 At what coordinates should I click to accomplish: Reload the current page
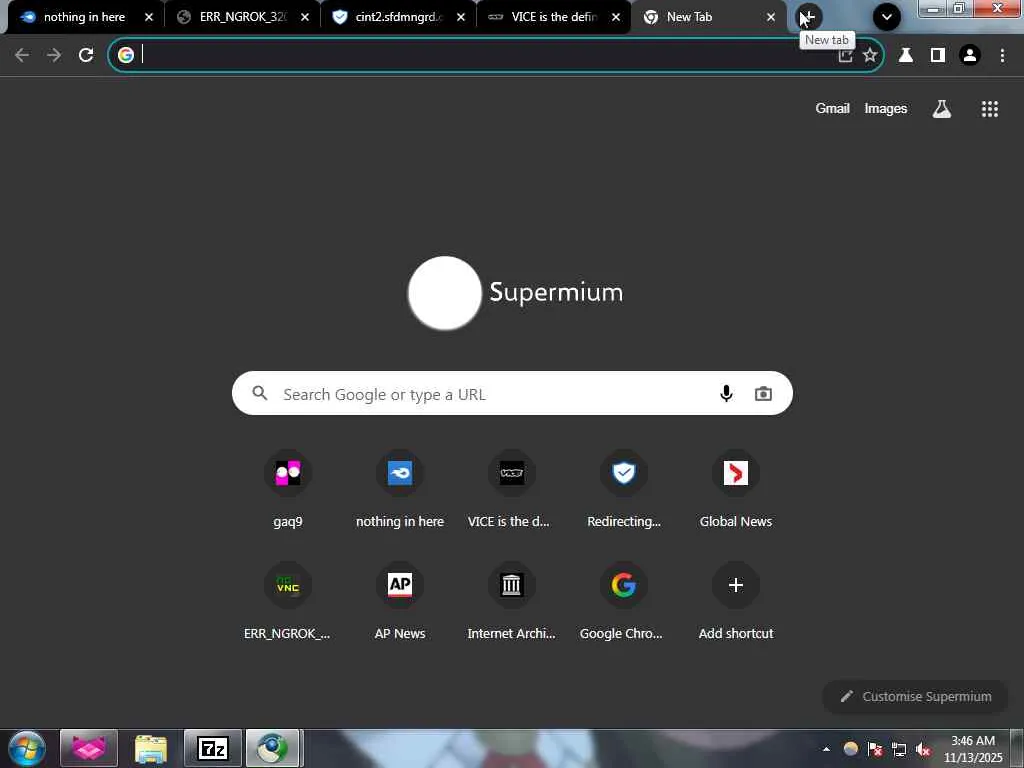(x=86, y=56)
